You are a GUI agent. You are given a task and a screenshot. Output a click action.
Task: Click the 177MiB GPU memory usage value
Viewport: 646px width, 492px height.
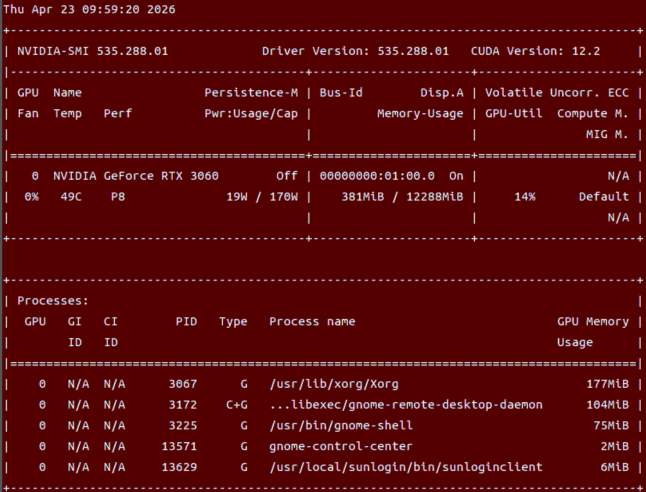tap(607, 384)
